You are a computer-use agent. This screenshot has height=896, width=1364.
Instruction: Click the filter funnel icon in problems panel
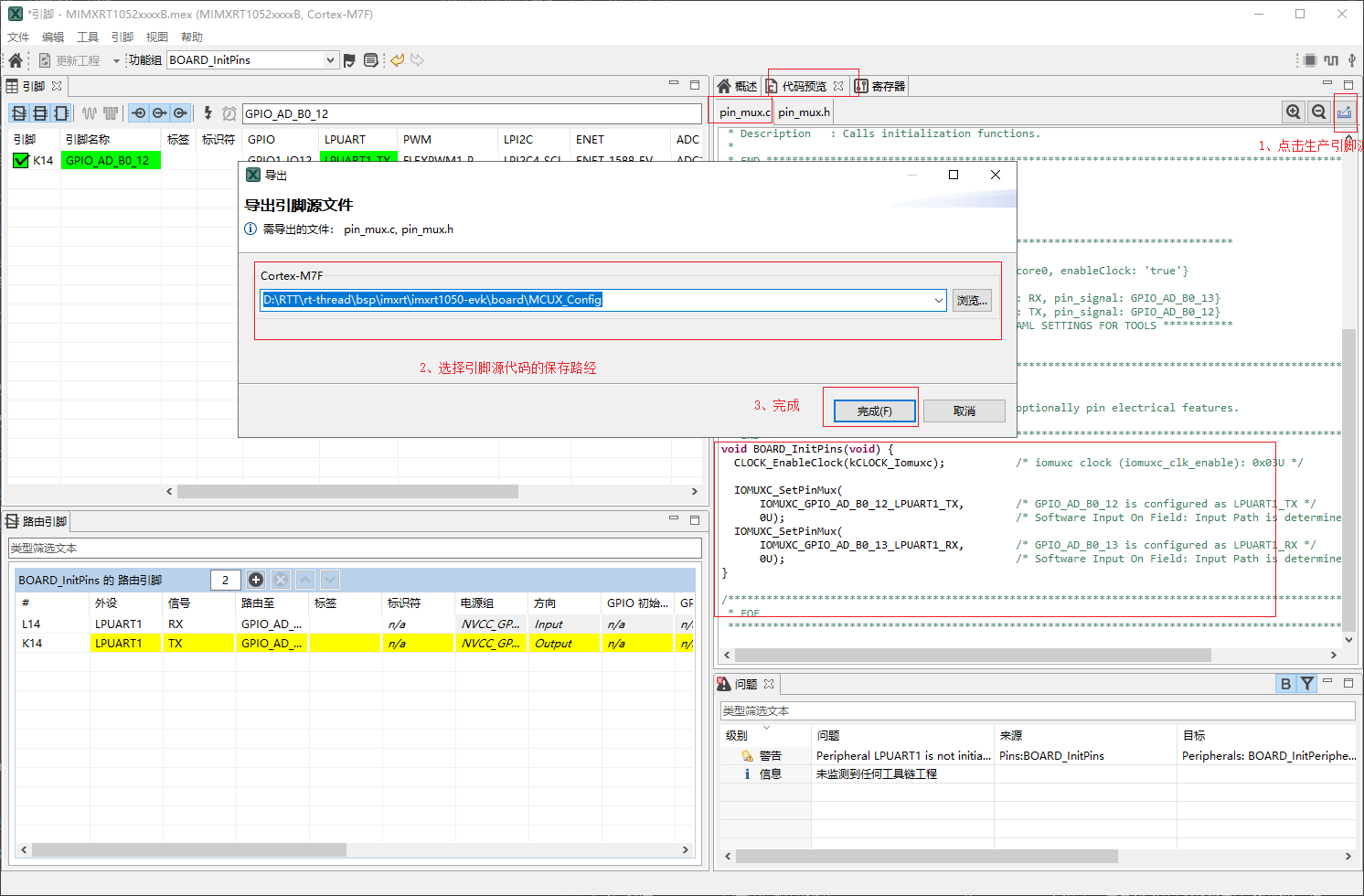(1307, 684)
